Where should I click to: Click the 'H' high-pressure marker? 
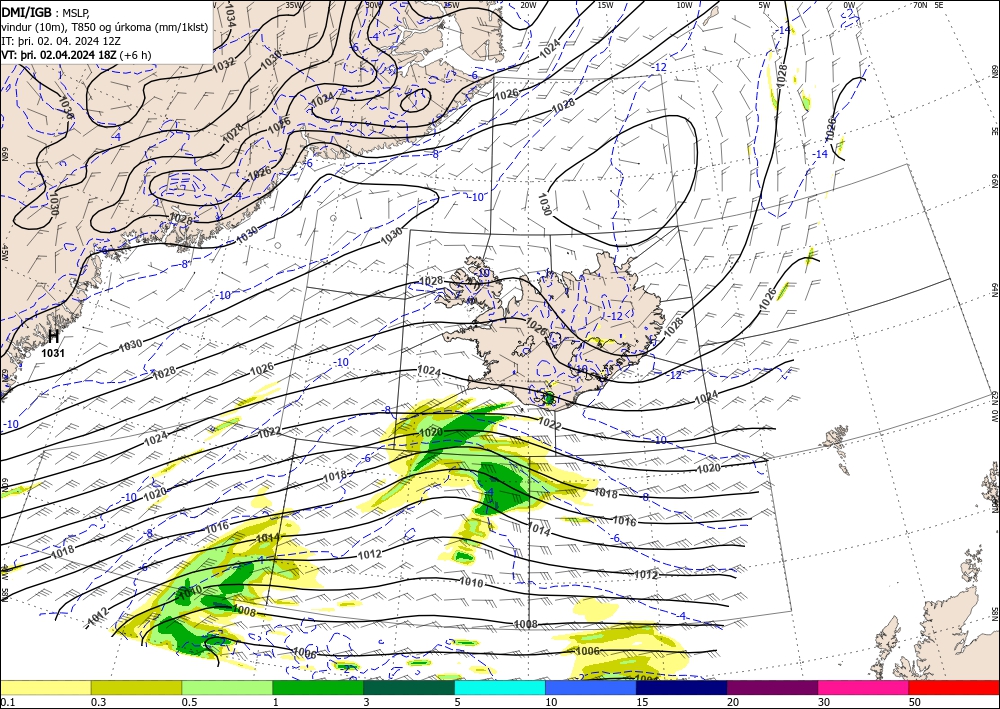point(54,337)
